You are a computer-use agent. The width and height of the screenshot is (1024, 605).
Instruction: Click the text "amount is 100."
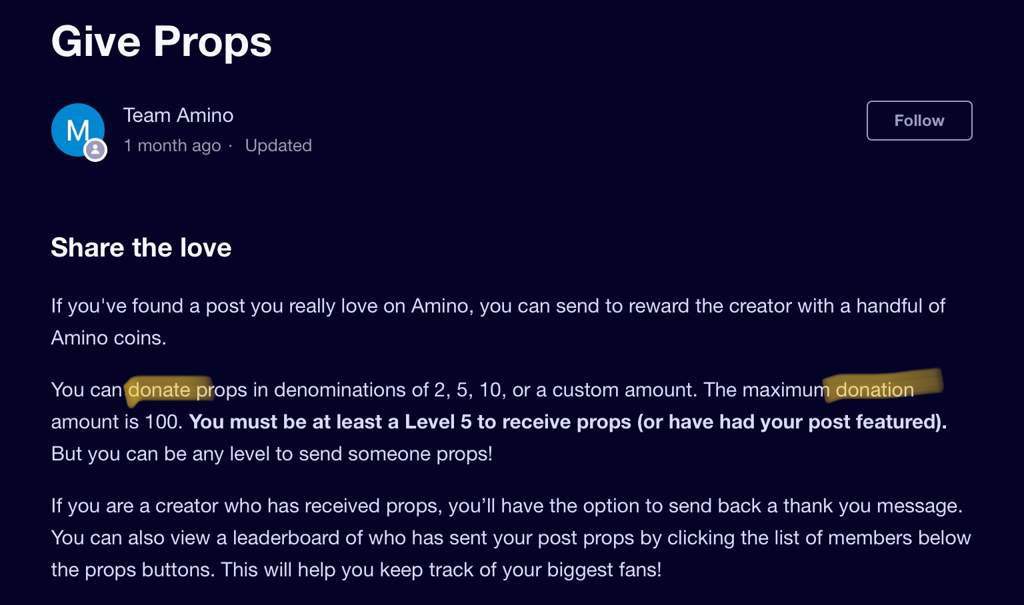117,422
